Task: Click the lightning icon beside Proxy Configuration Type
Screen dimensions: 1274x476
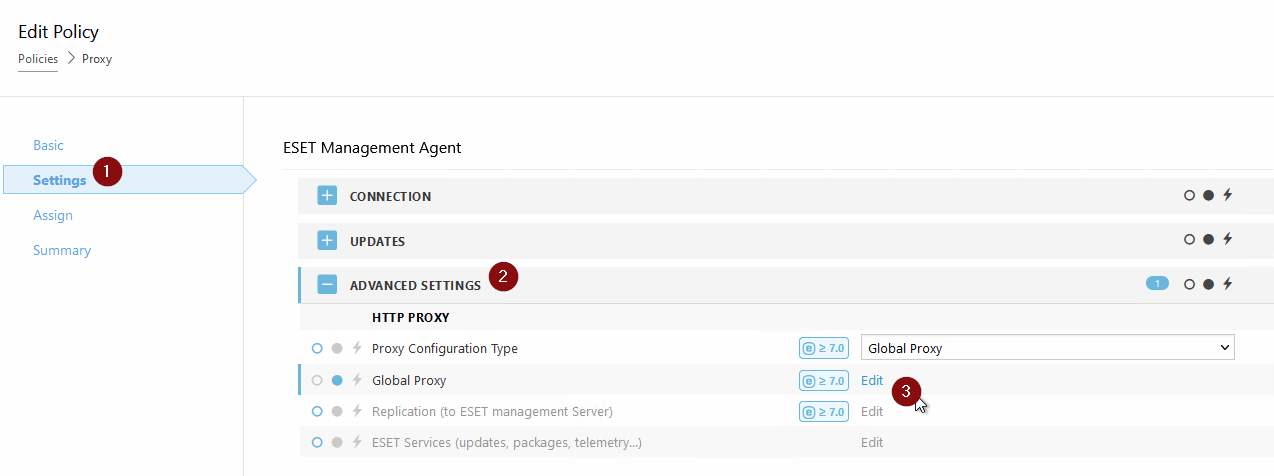Action: coord(357,348)
